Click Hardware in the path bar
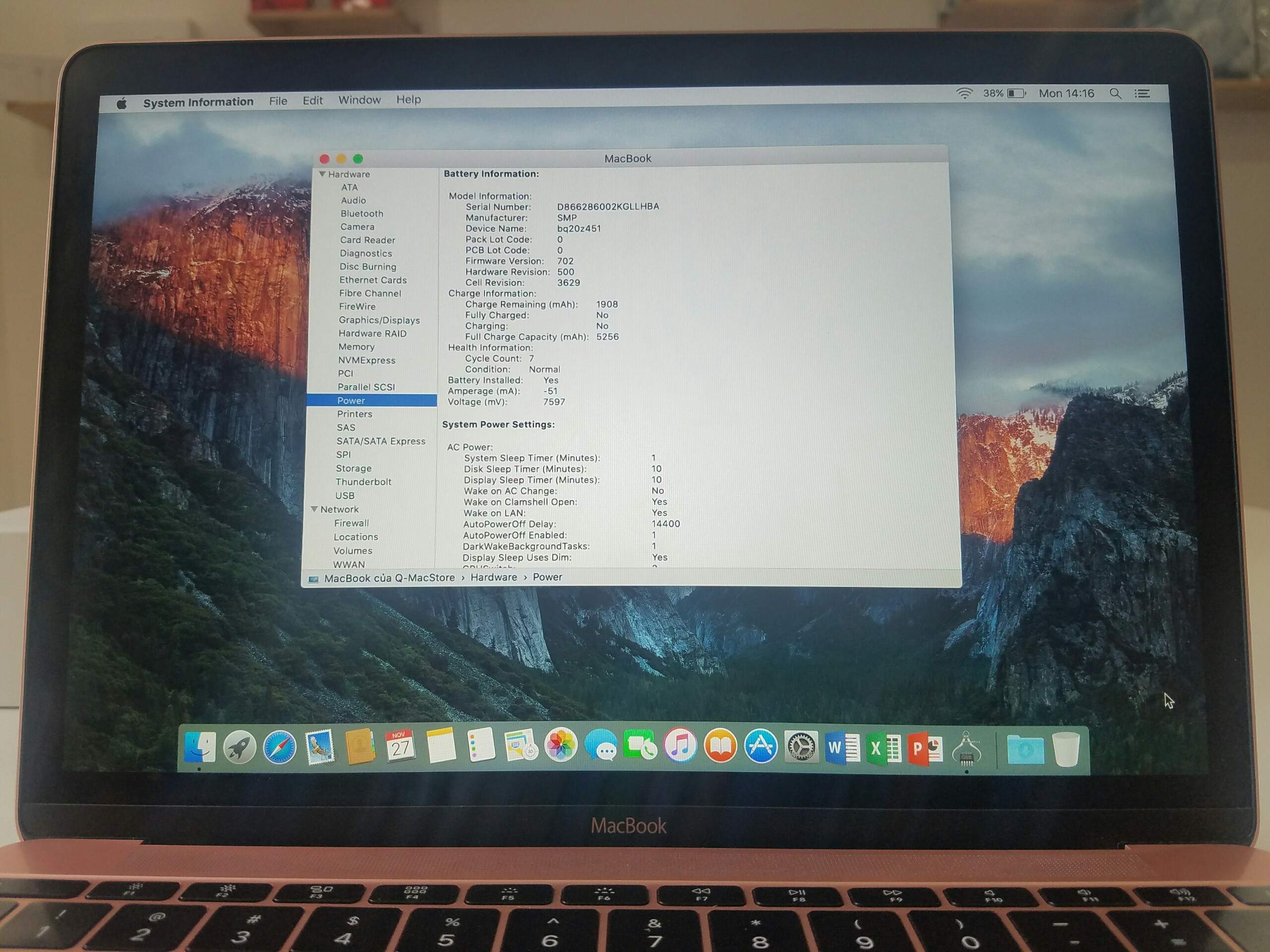The height and width of the screenshot is (952, 1270). (x=494, y=577)
